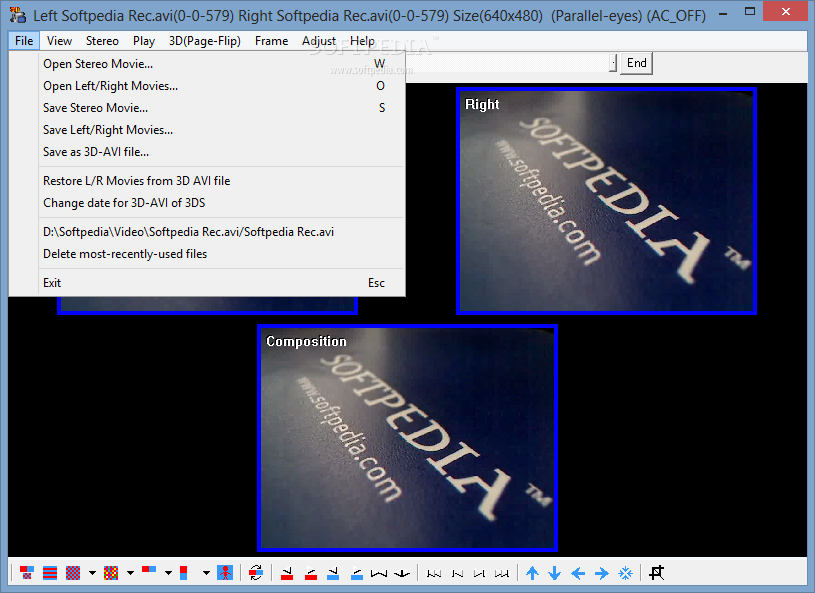815x593 pixels.
Task: Open the 3D(Page-Flip) menu
Action: click(205, 41)
